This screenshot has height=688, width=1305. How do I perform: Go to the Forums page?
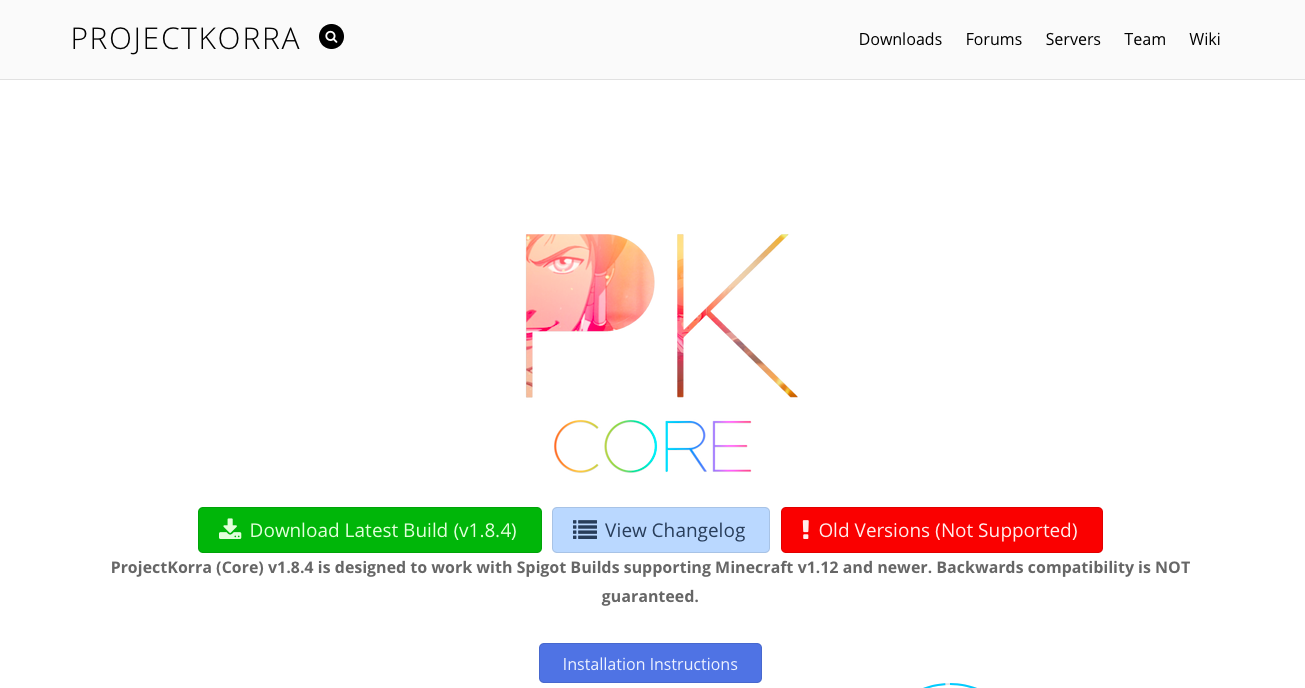click(994, 39)
